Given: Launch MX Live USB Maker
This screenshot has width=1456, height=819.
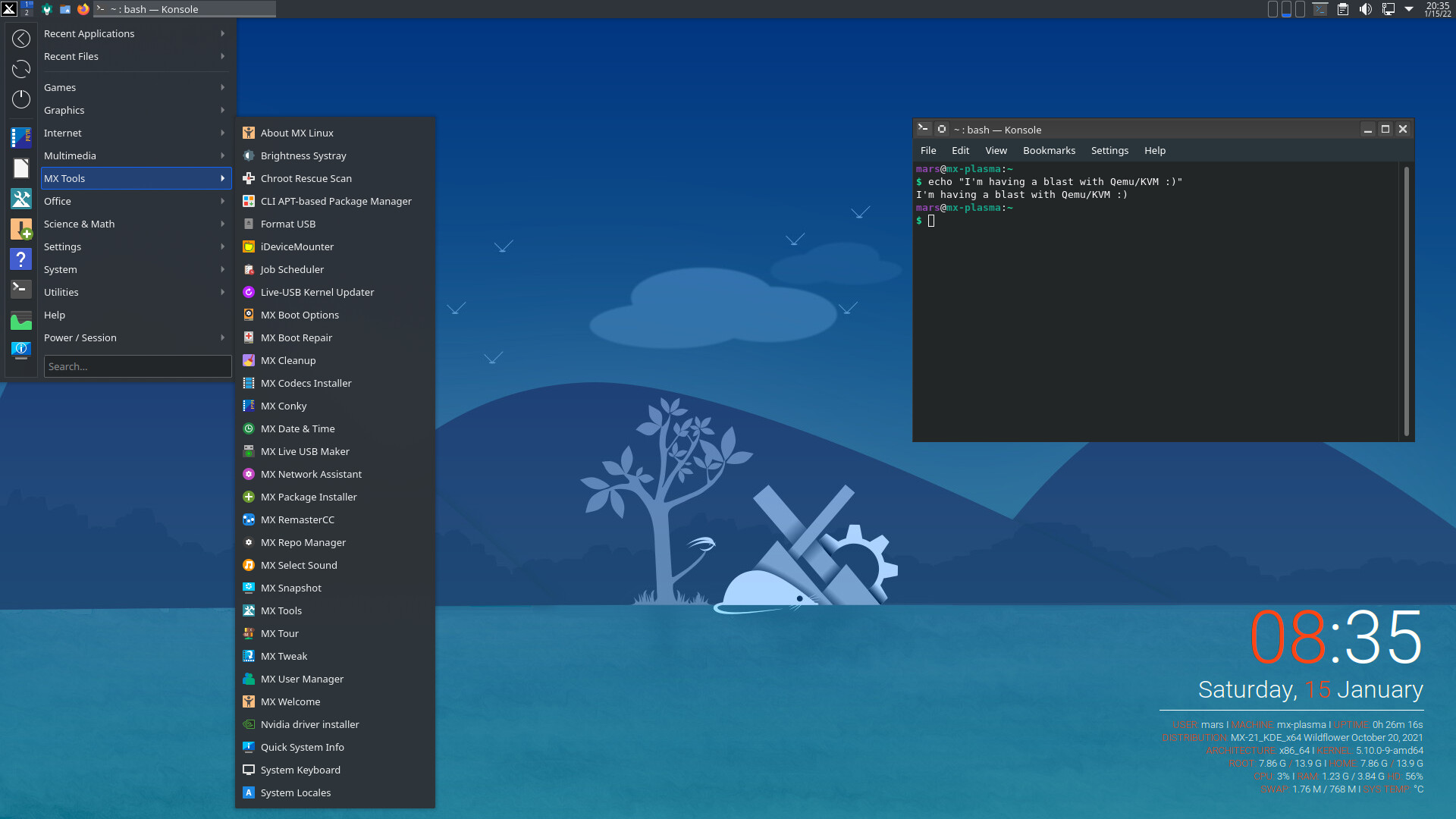Looking at the screenshot, I should pyautogui.click(x=334, y=451).
